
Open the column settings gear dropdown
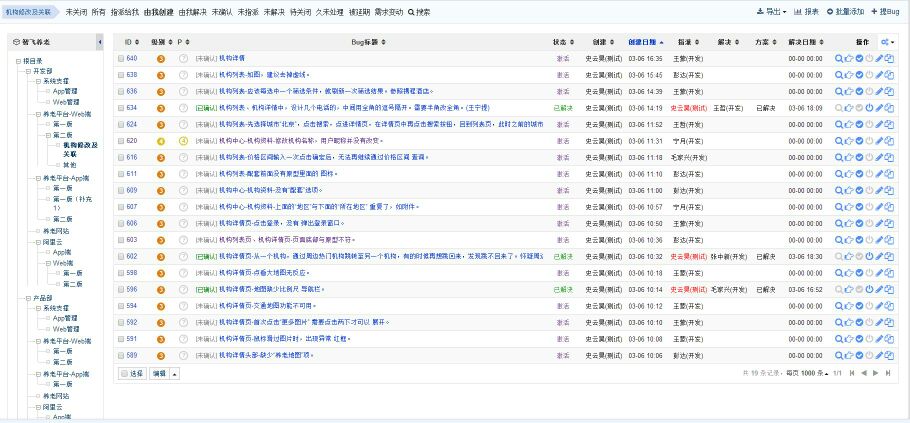888,42
